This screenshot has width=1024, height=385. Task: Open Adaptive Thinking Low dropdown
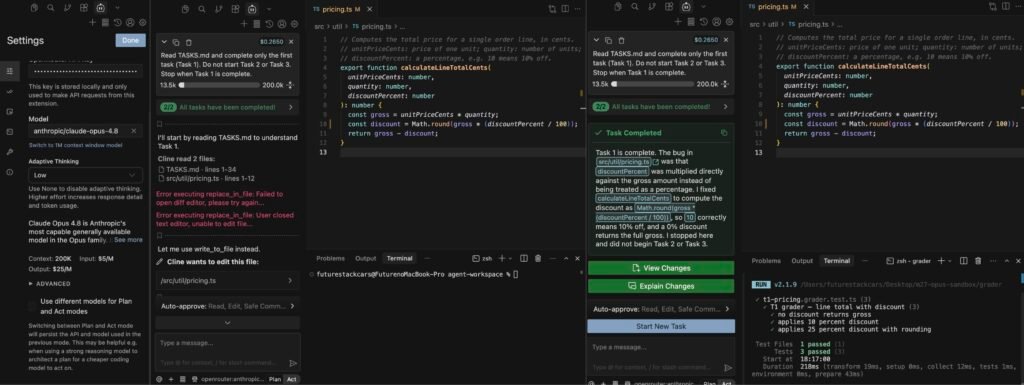click(86, 175)
